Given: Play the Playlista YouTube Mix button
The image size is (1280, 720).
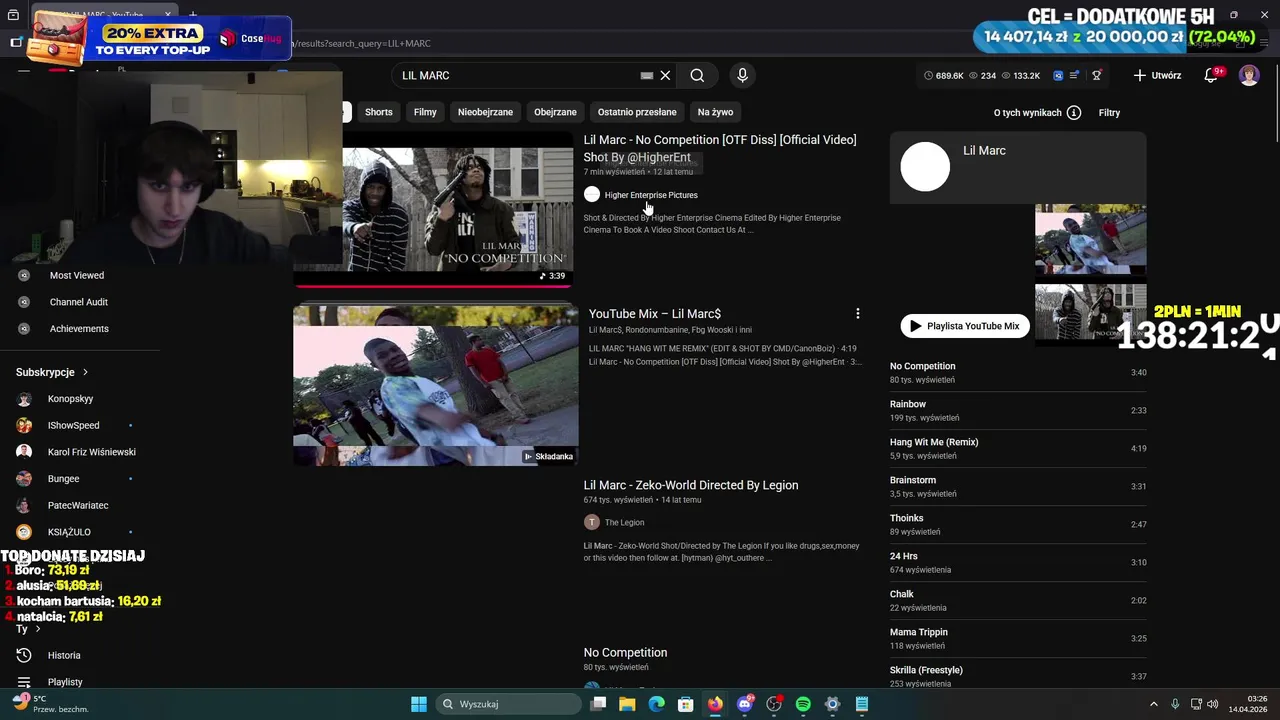Looking at the screenshot, I should (x=965, y=326).
